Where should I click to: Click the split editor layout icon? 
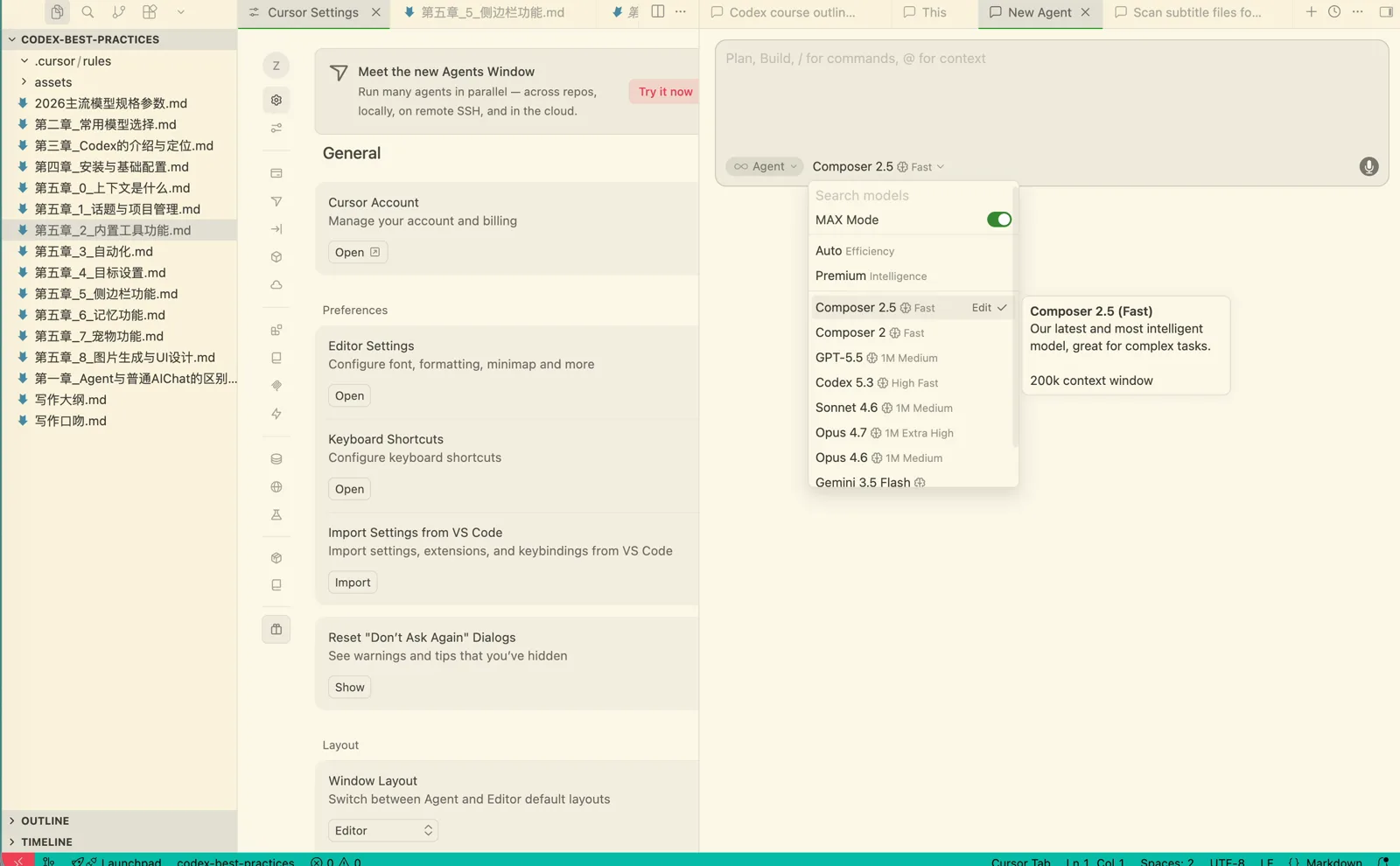(x=658, y=11)
